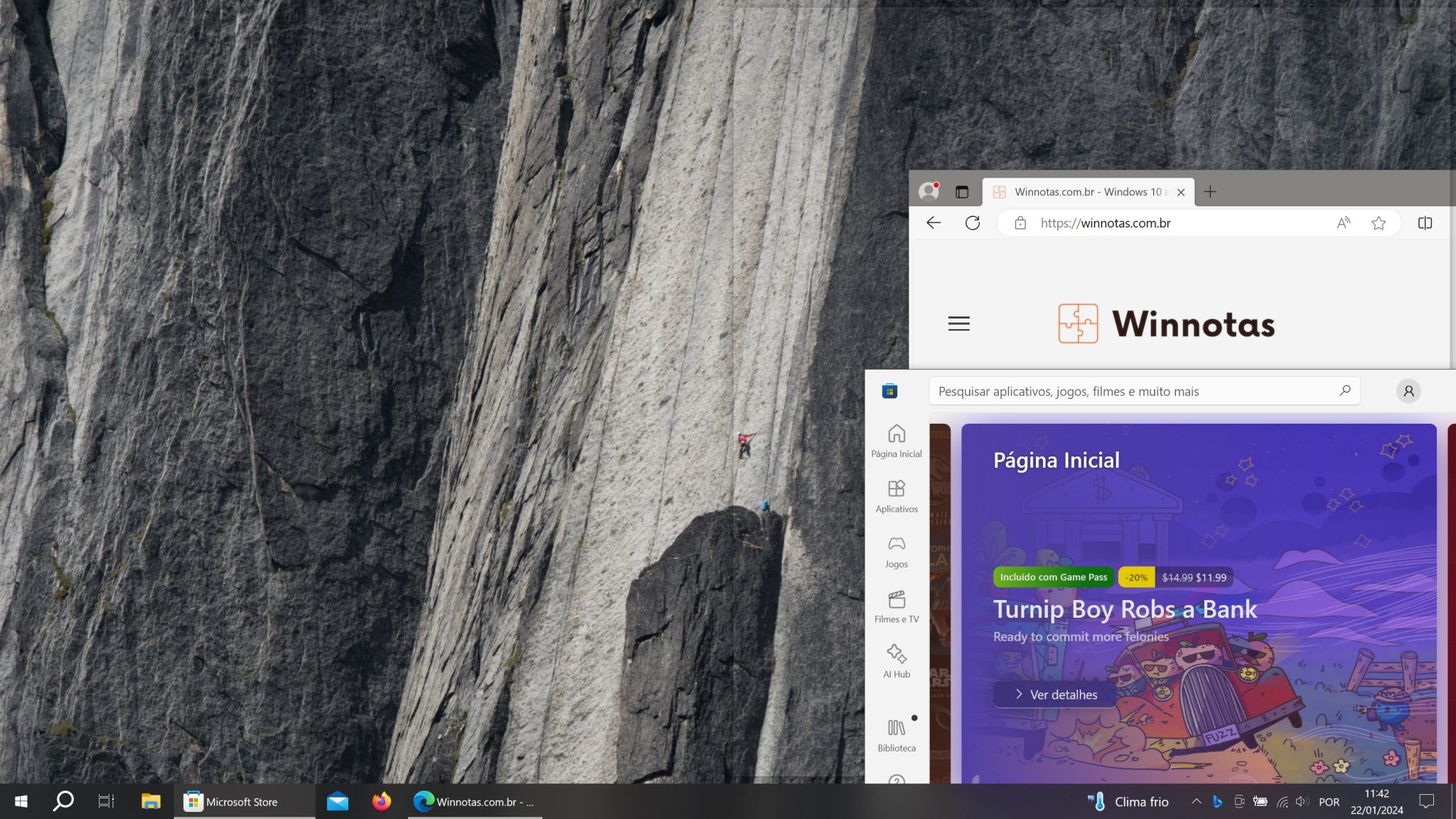Toggle Edge split screen view
This screenshot has height=819, width=1456.
[x=1426, y=223]
